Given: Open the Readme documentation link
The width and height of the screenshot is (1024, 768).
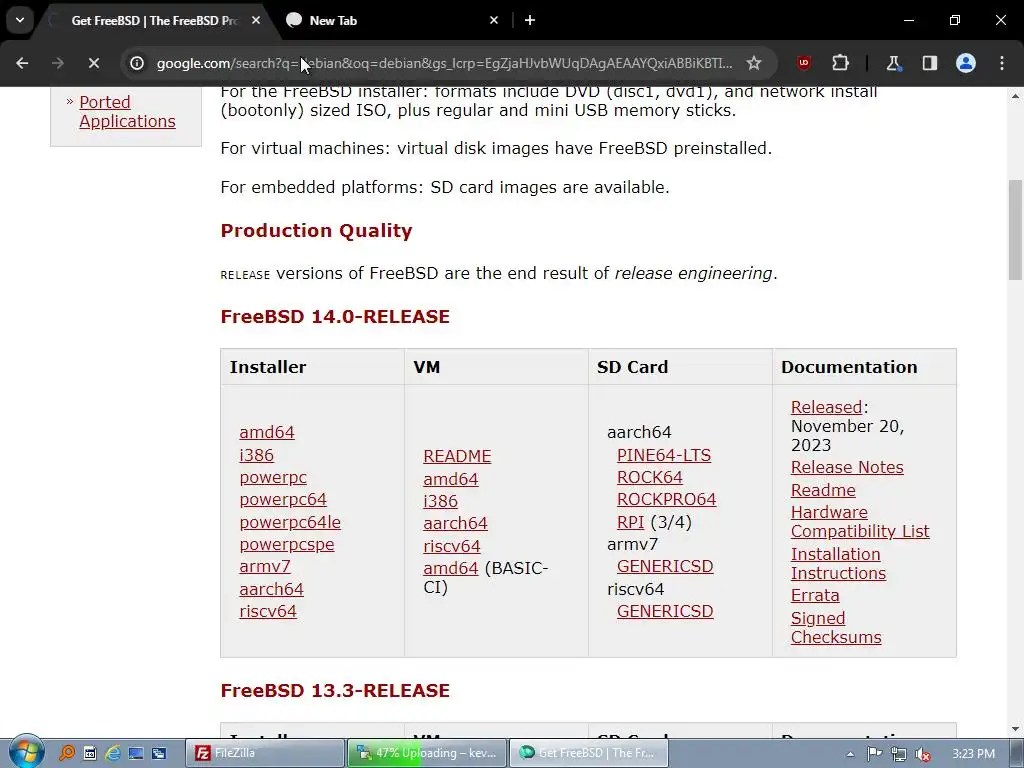Looking at the screenshot, I should (x=823, y=490).
